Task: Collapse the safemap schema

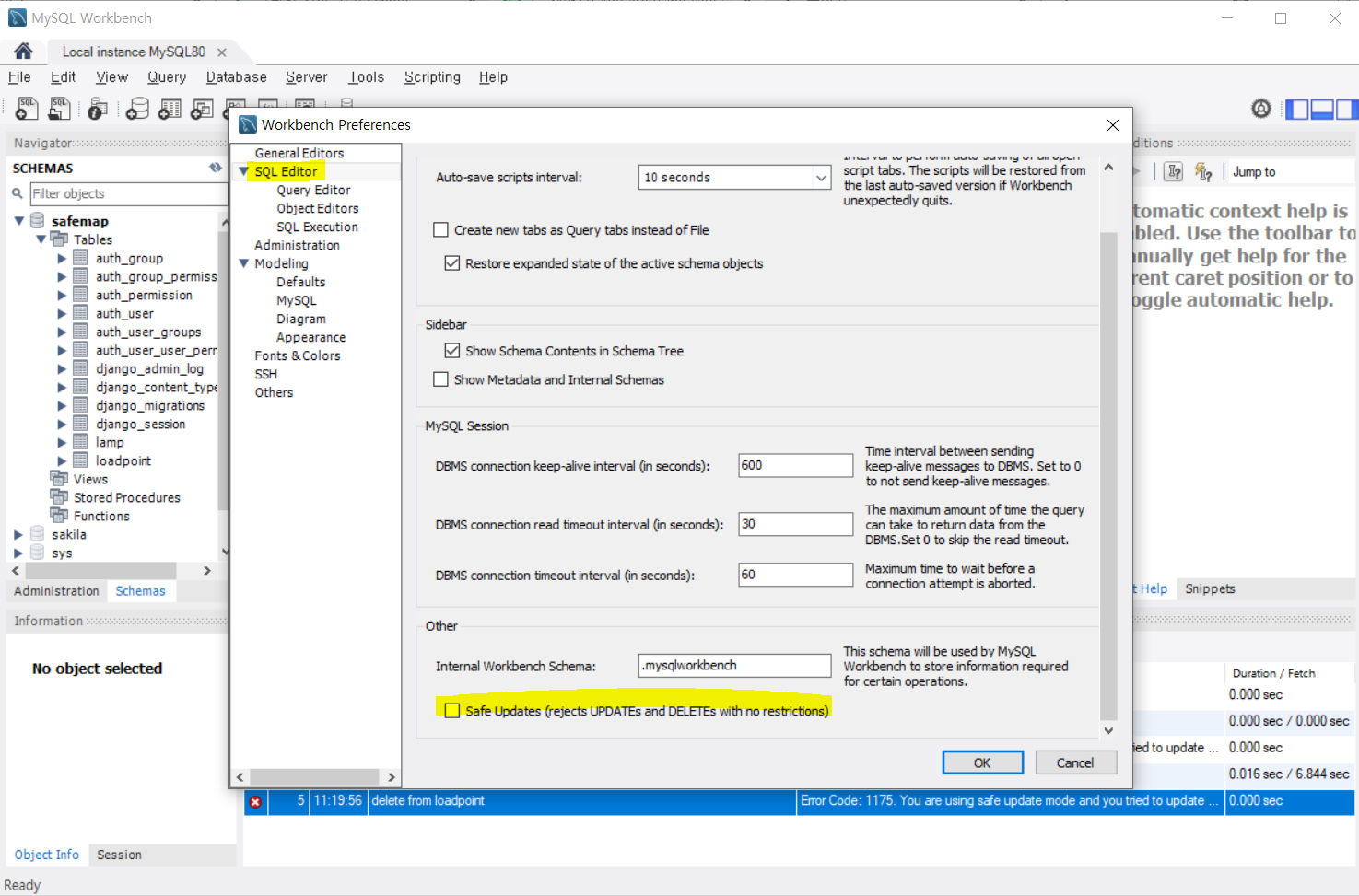Action: (x=19, y=221)
